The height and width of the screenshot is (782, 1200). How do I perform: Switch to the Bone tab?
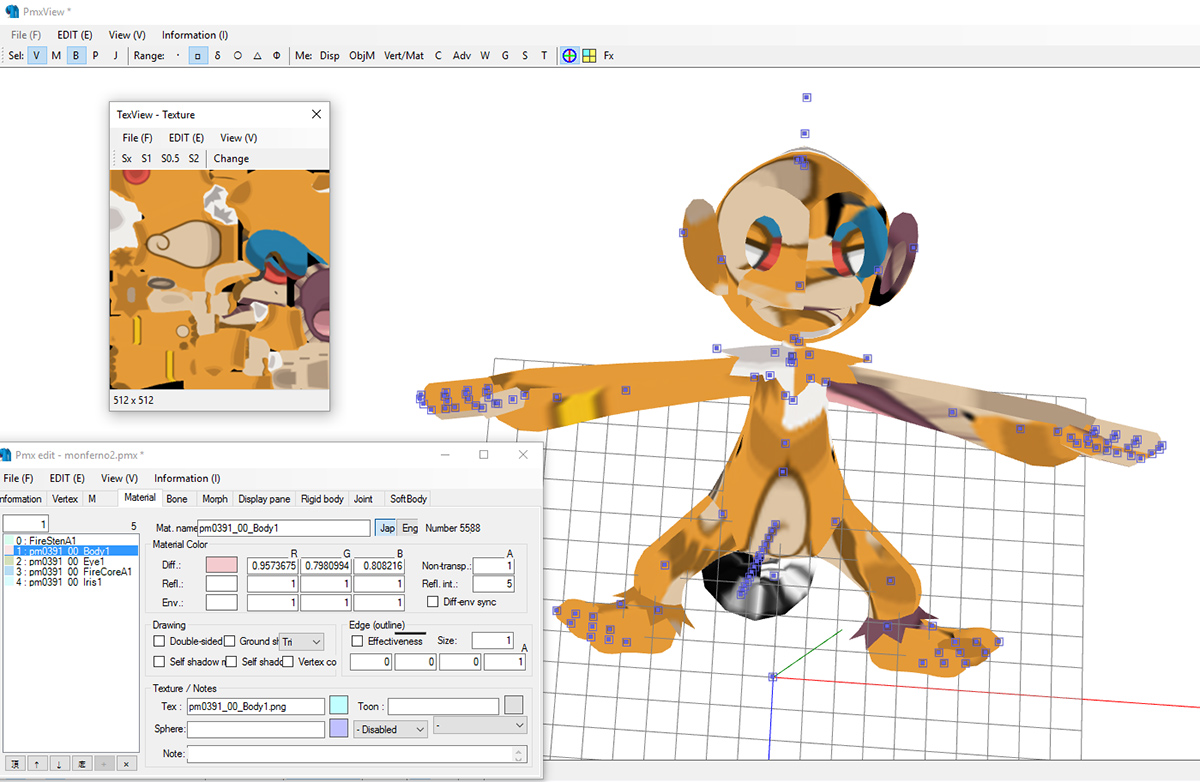click(x=177, y=498)
